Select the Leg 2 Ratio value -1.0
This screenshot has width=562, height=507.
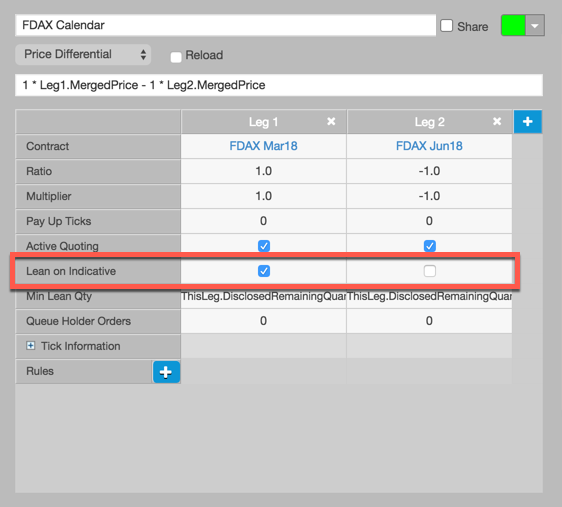tap(429, 171)
